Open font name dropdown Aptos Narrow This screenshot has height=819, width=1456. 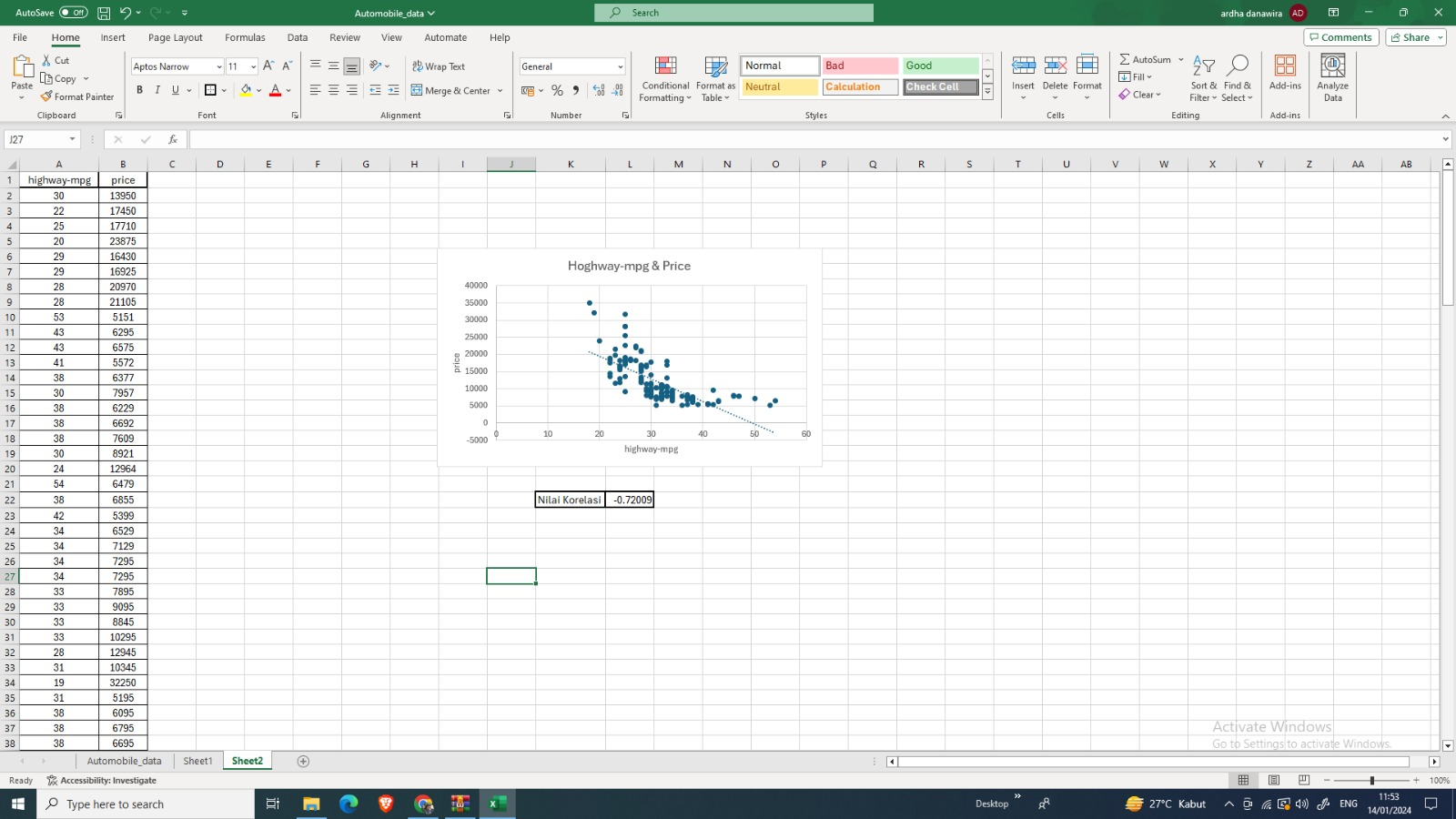click(219, 66)
